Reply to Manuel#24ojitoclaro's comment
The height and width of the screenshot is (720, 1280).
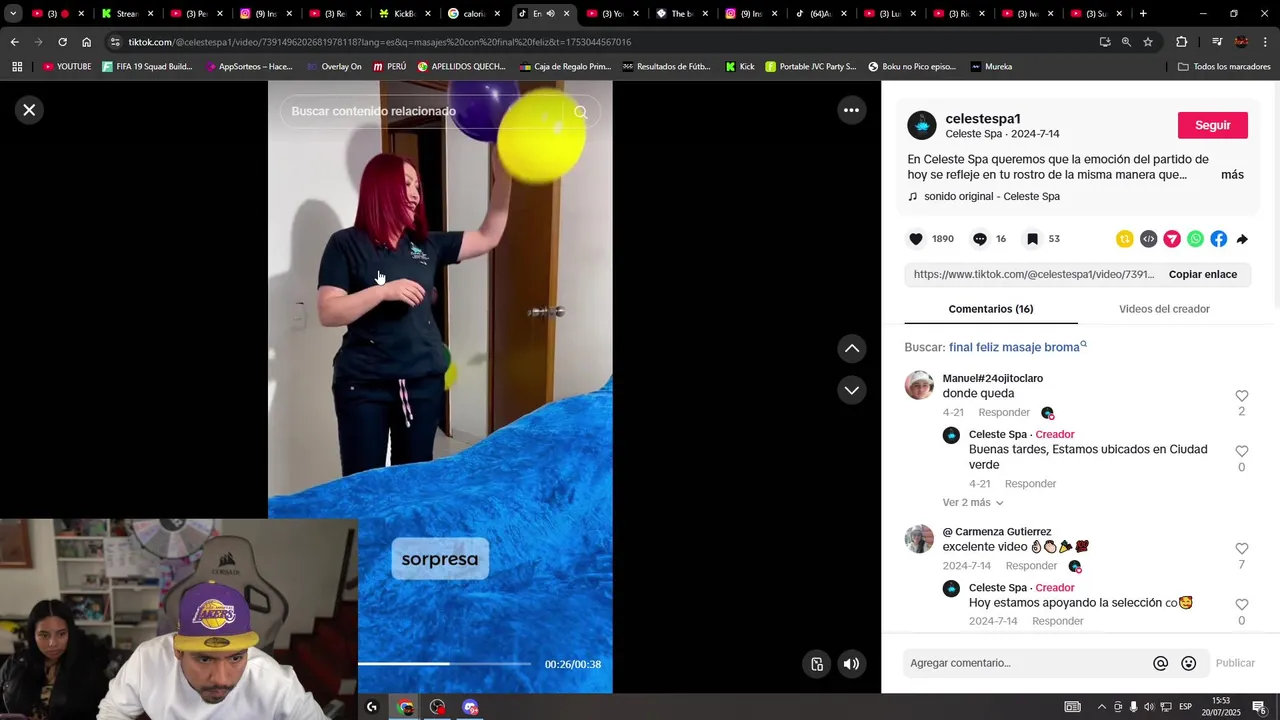click(x=1004, y=413)
